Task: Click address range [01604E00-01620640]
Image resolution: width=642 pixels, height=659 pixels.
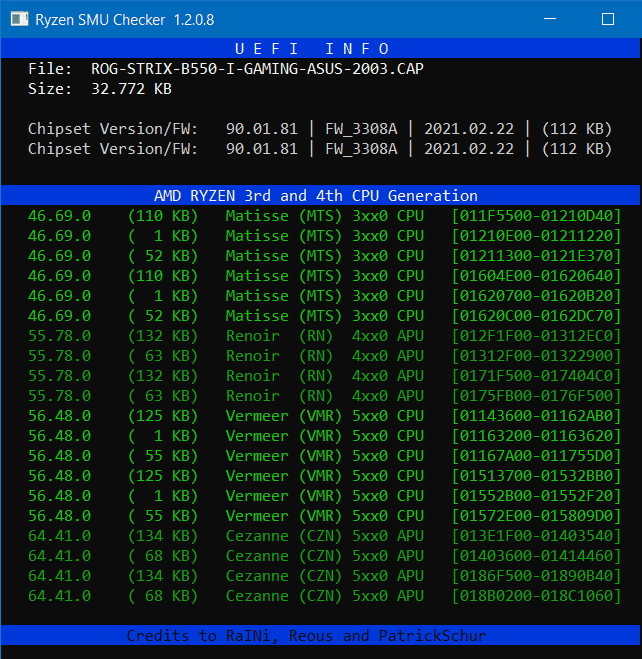Action: 537,276
